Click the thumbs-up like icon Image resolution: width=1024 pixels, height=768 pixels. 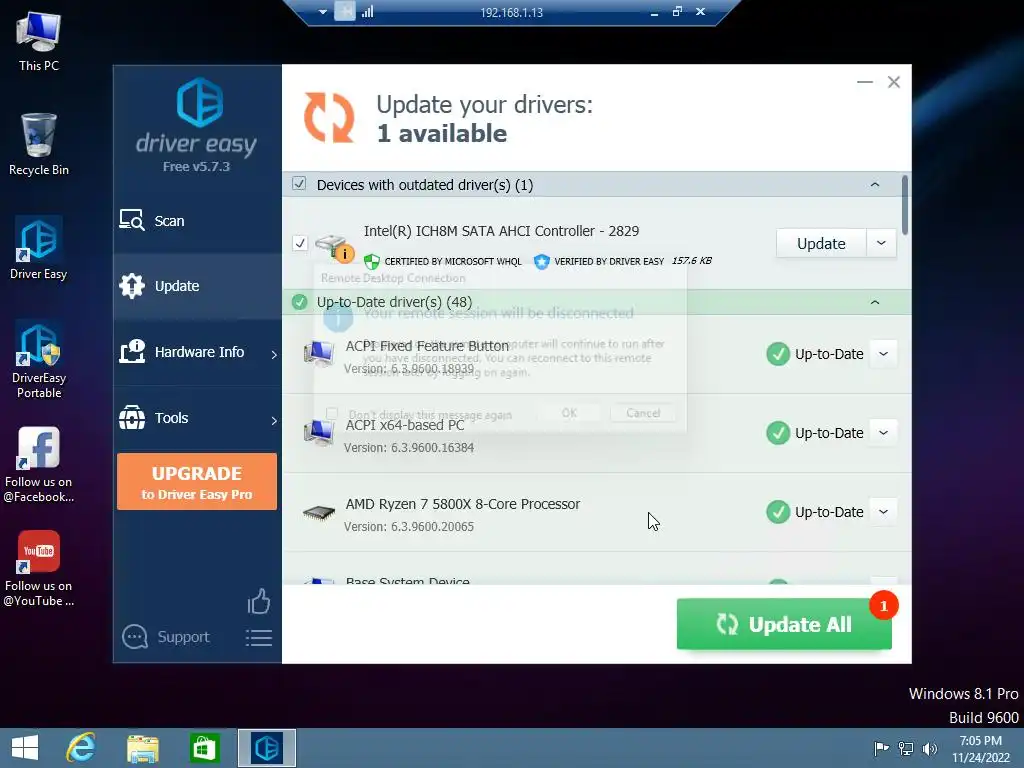(x=259, y=601)
